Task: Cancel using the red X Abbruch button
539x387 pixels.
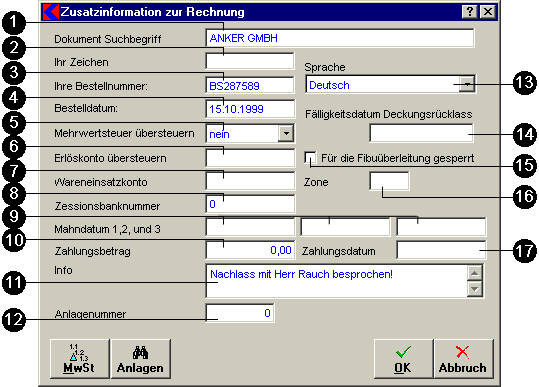Action: (463, 359)
